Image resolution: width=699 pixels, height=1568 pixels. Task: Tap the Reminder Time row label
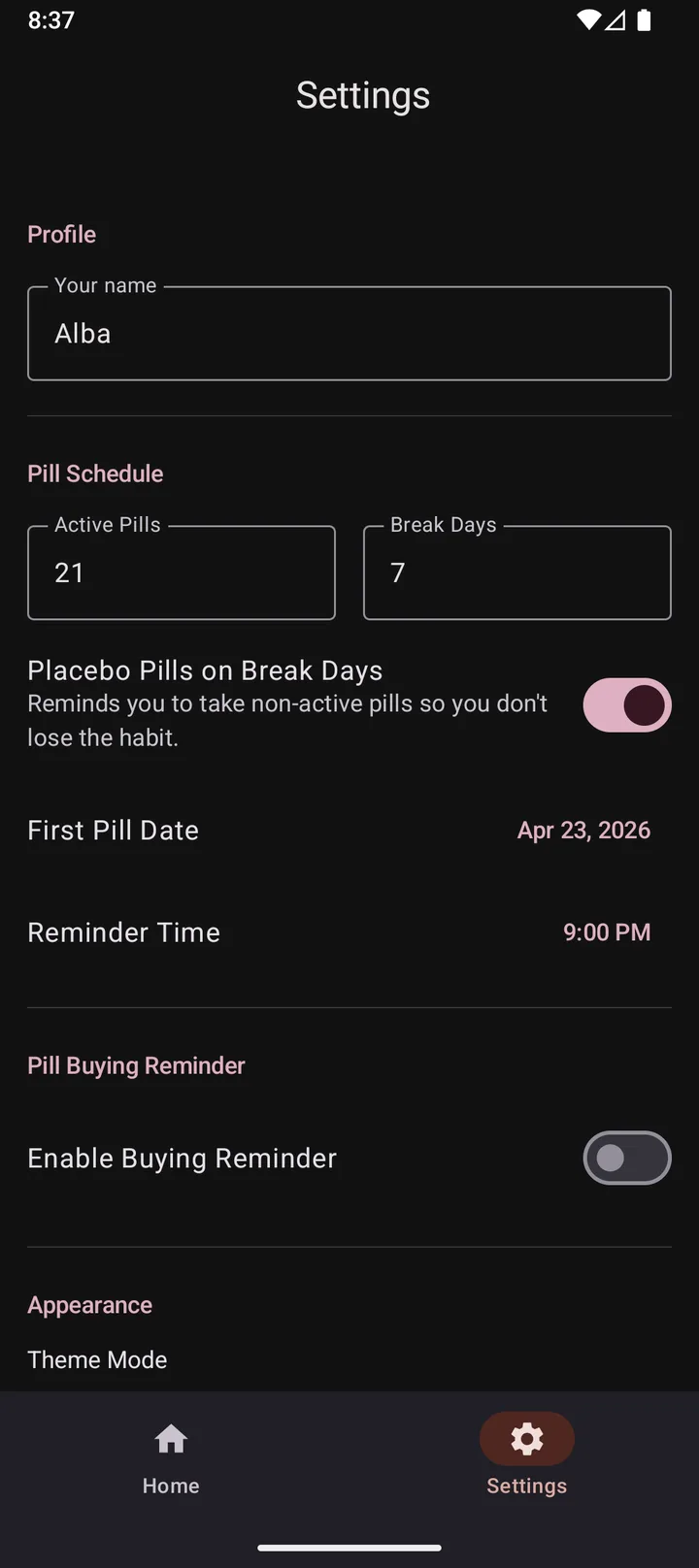pyautogui.click(x=123, y=932)
